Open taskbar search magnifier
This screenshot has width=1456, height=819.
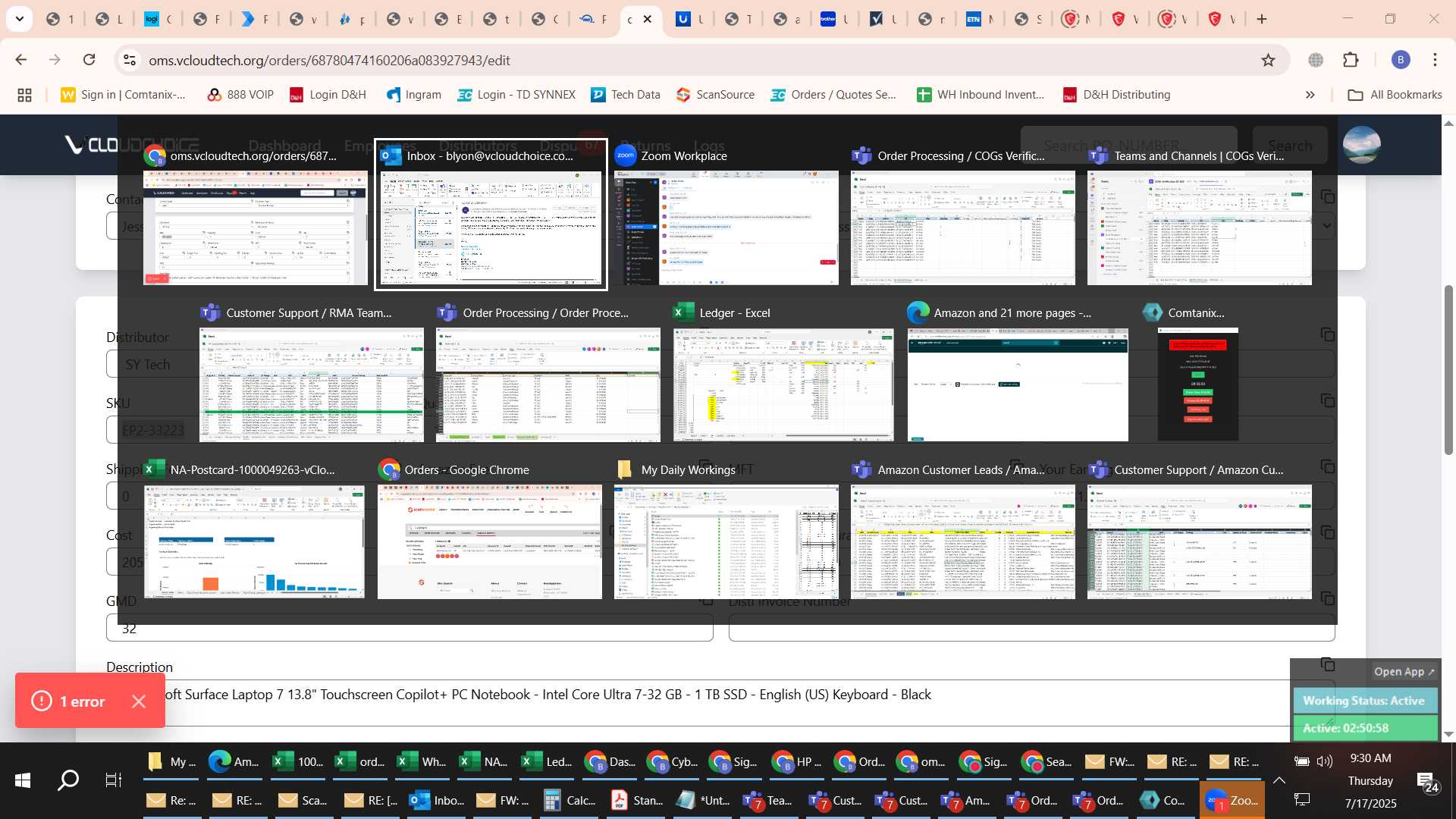tap(68, 780)
